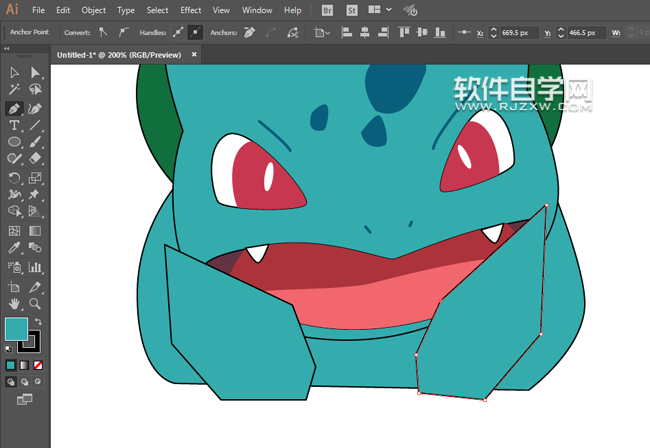Close the Untitled-1 document tab

[x=194, y=54]
